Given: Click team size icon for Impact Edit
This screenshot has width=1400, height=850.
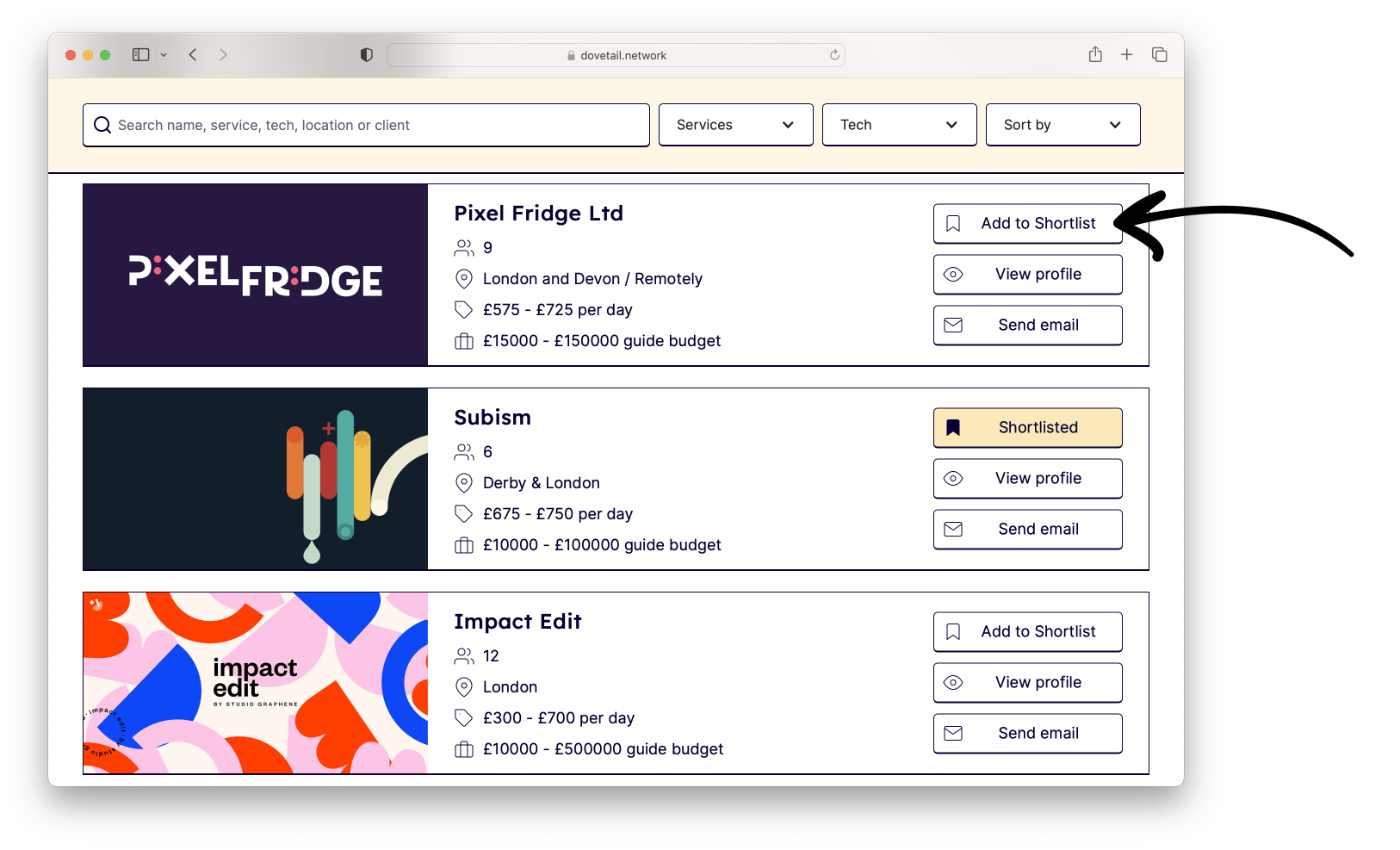Looking at the screenshot, I should tap(464, 656).
